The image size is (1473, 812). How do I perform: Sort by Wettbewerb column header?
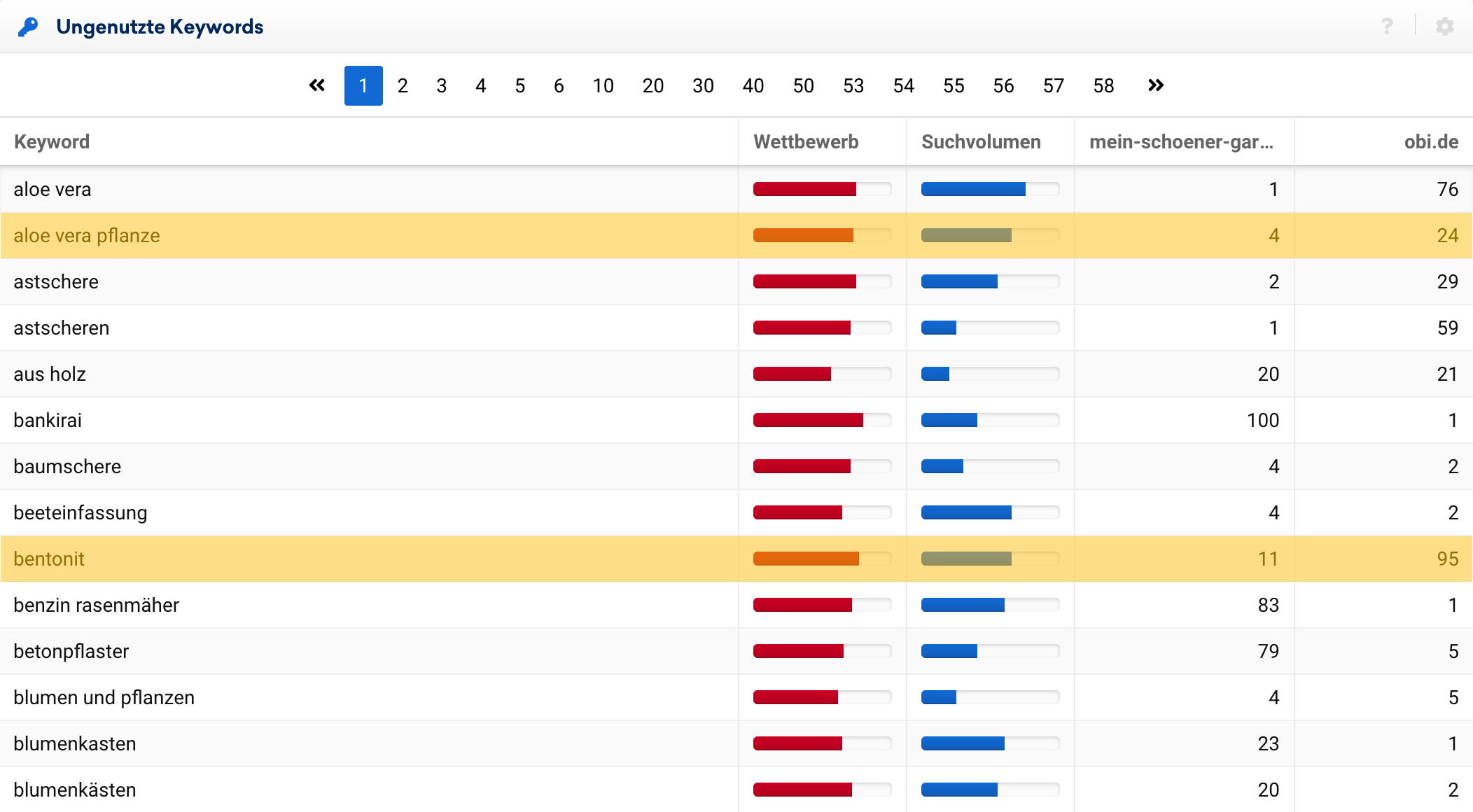point(806,141)
